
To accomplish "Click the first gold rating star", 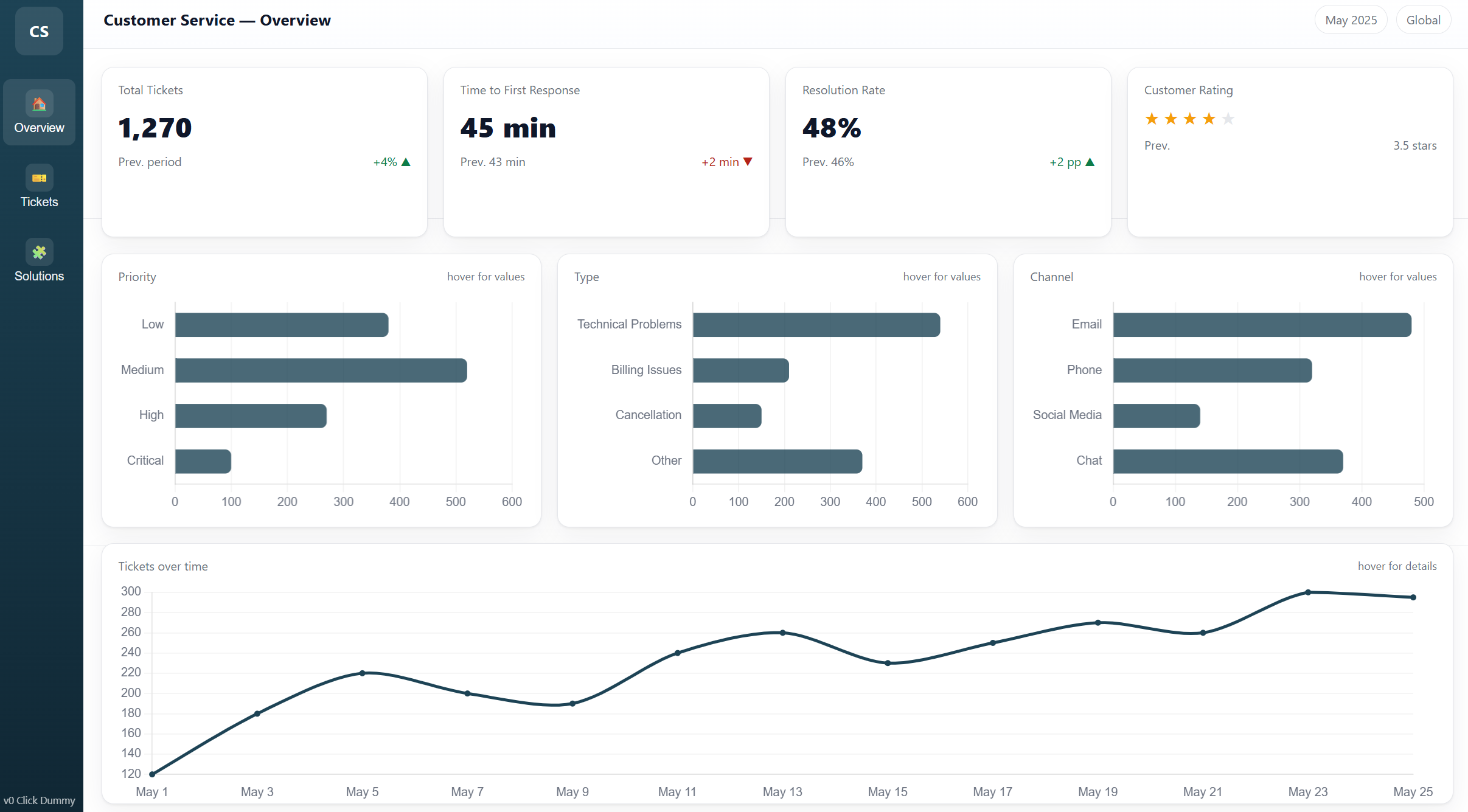I will coord(1151,119).
